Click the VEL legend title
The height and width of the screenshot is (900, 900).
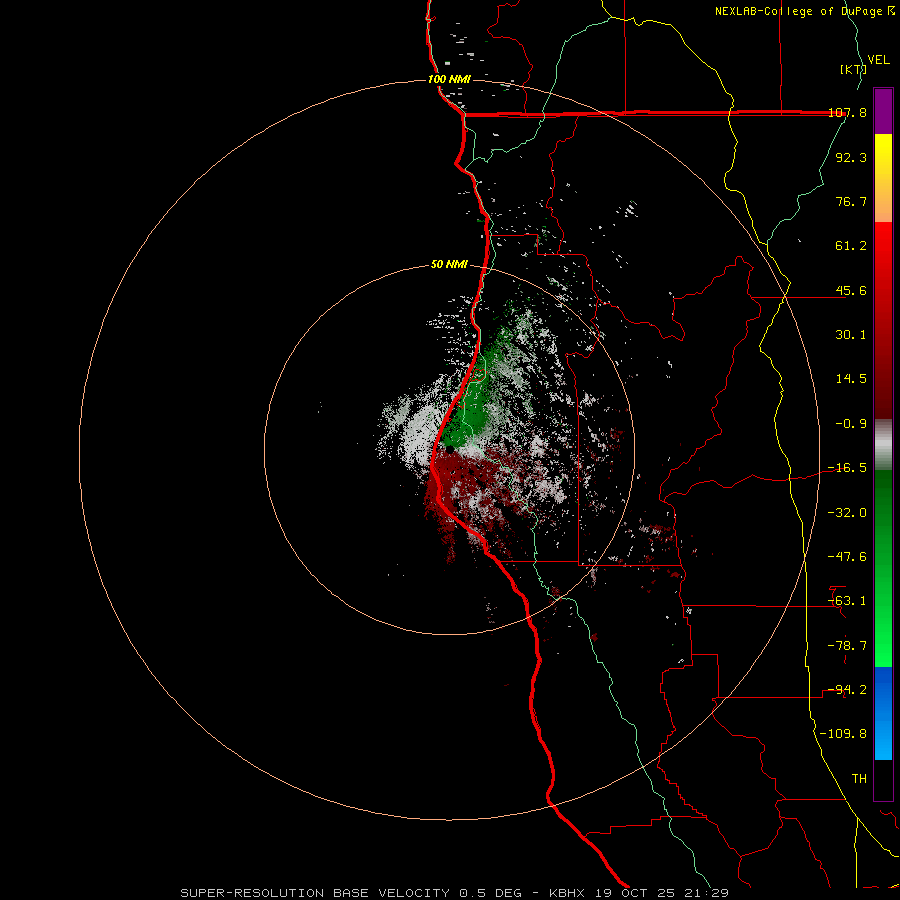[x=879, y=60]
